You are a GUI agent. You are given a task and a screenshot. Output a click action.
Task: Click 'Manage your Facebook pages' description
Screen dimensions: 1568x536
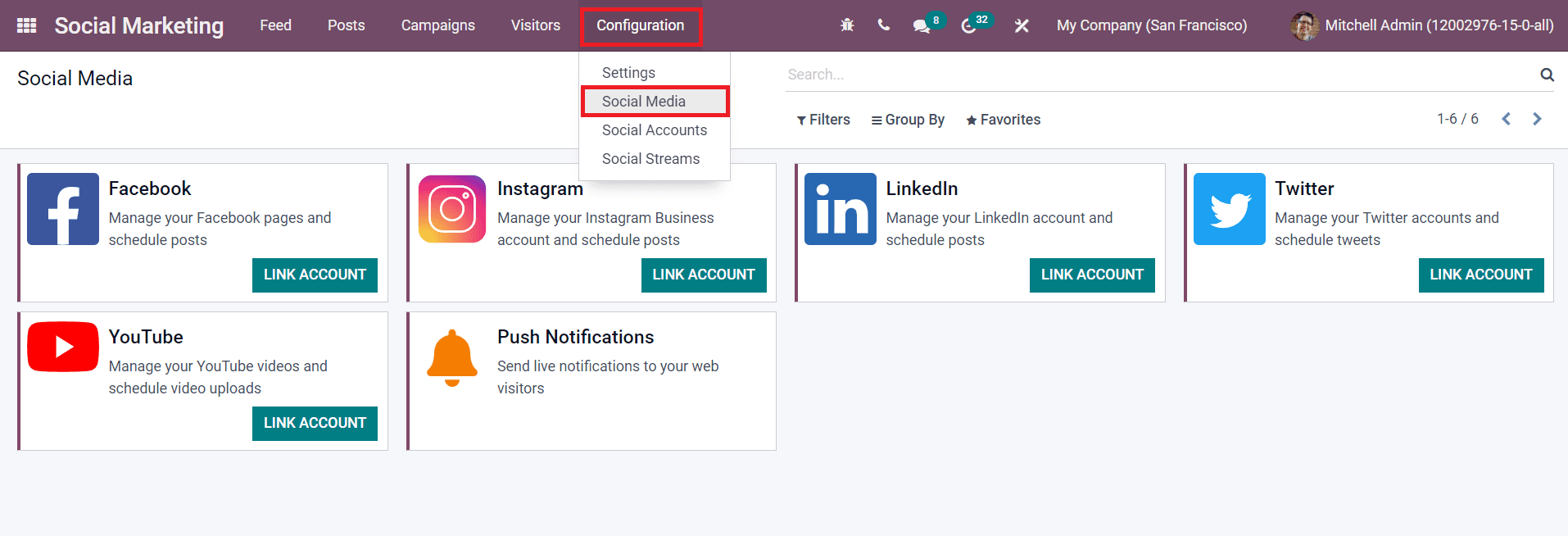(220, 229)
